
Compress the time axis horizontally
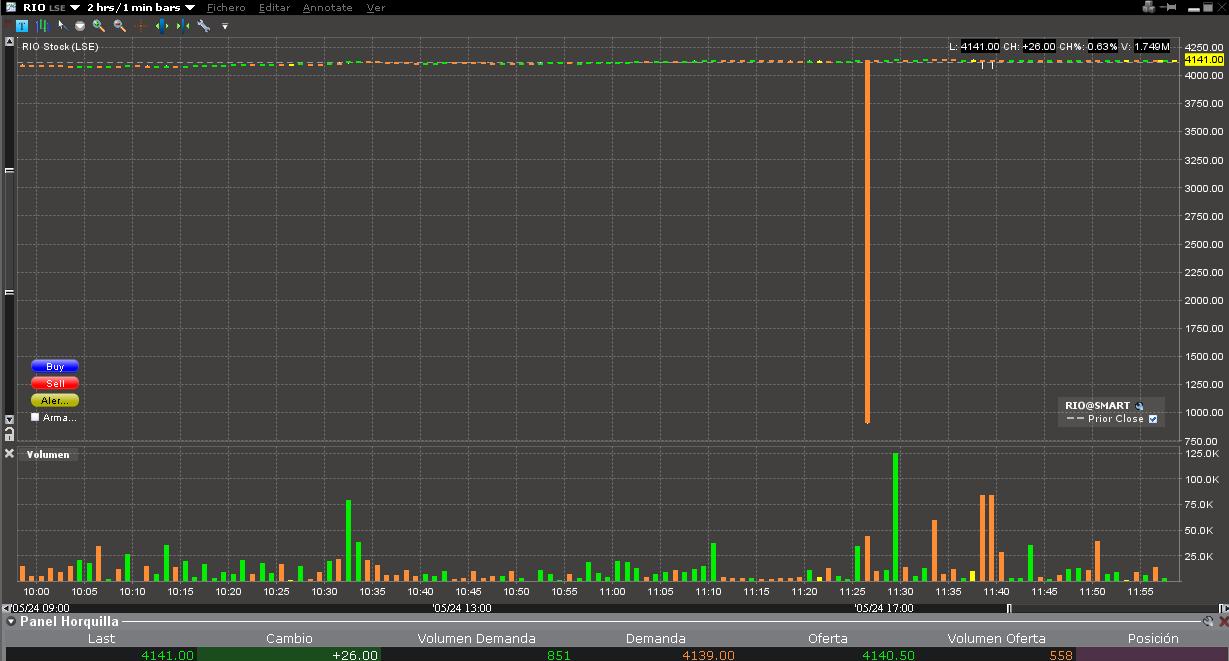183,26
